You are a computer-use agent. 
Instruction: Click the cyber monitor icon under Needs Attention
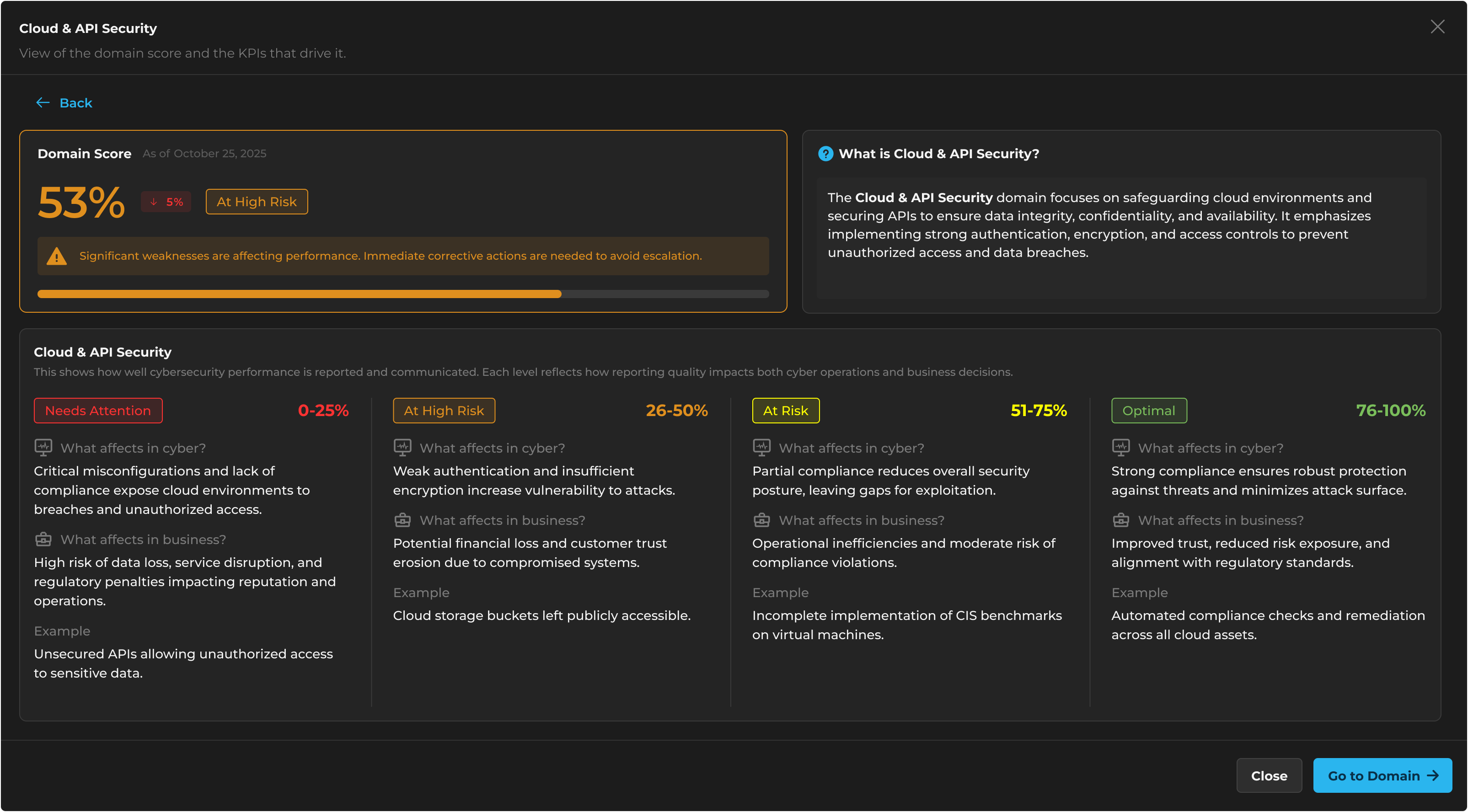point(43,447)
